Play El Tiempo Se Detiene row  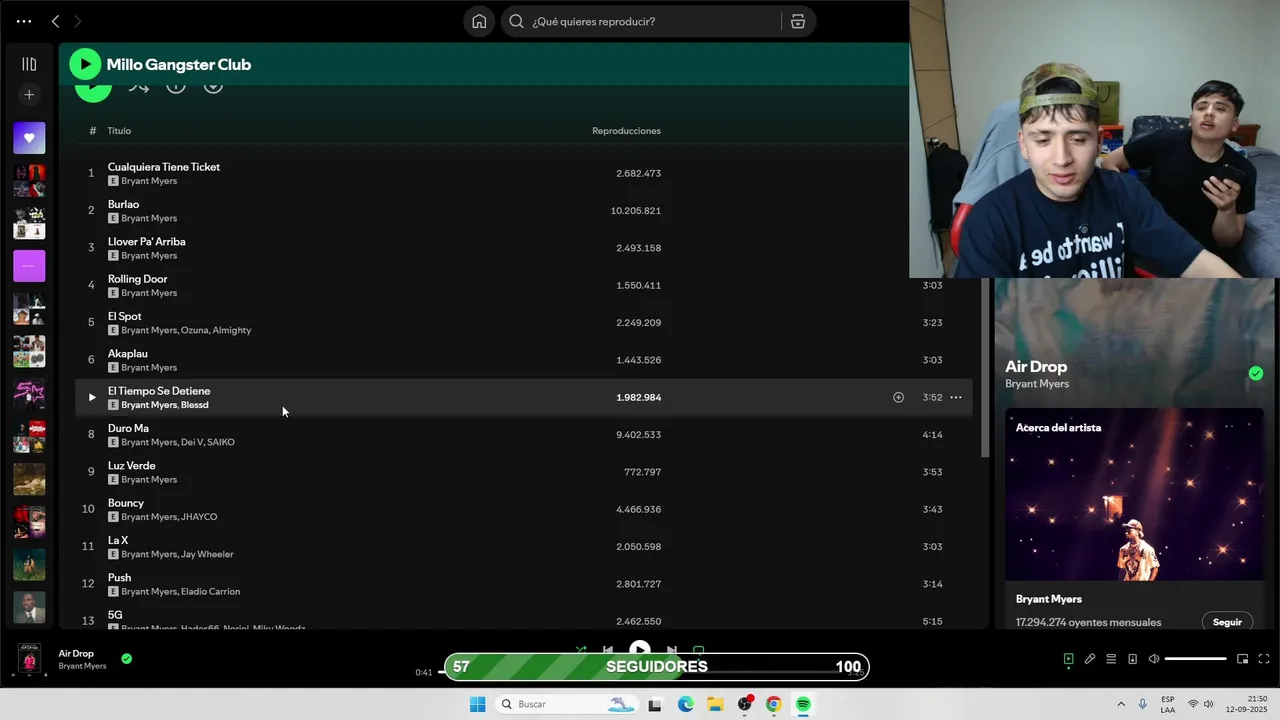coord(91,397)
